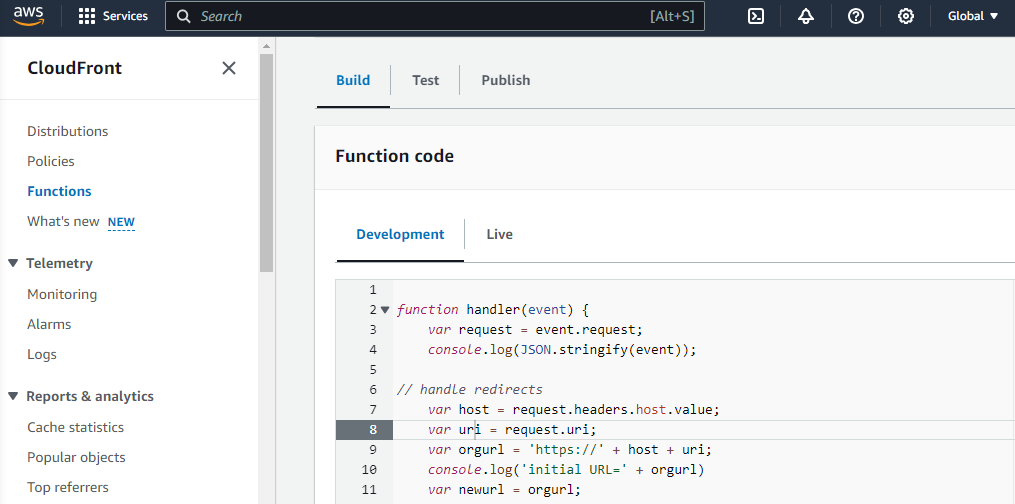The image size is (1015, 504).
Task: Click the search magnifier icon
Action: [x=184, y=16]
